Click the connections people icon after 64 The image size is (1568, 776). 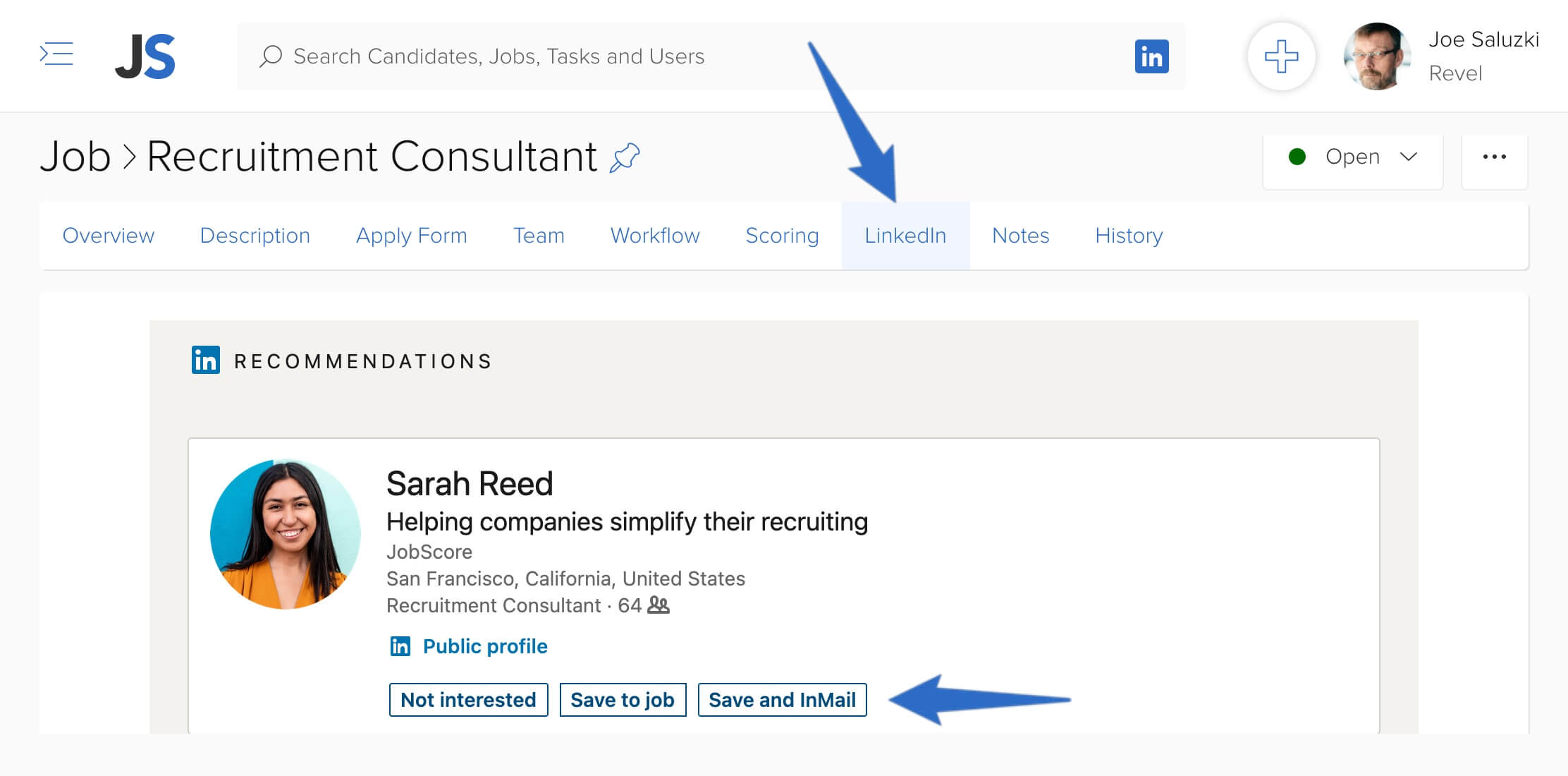pyautogui.click(x=659, y=605)
